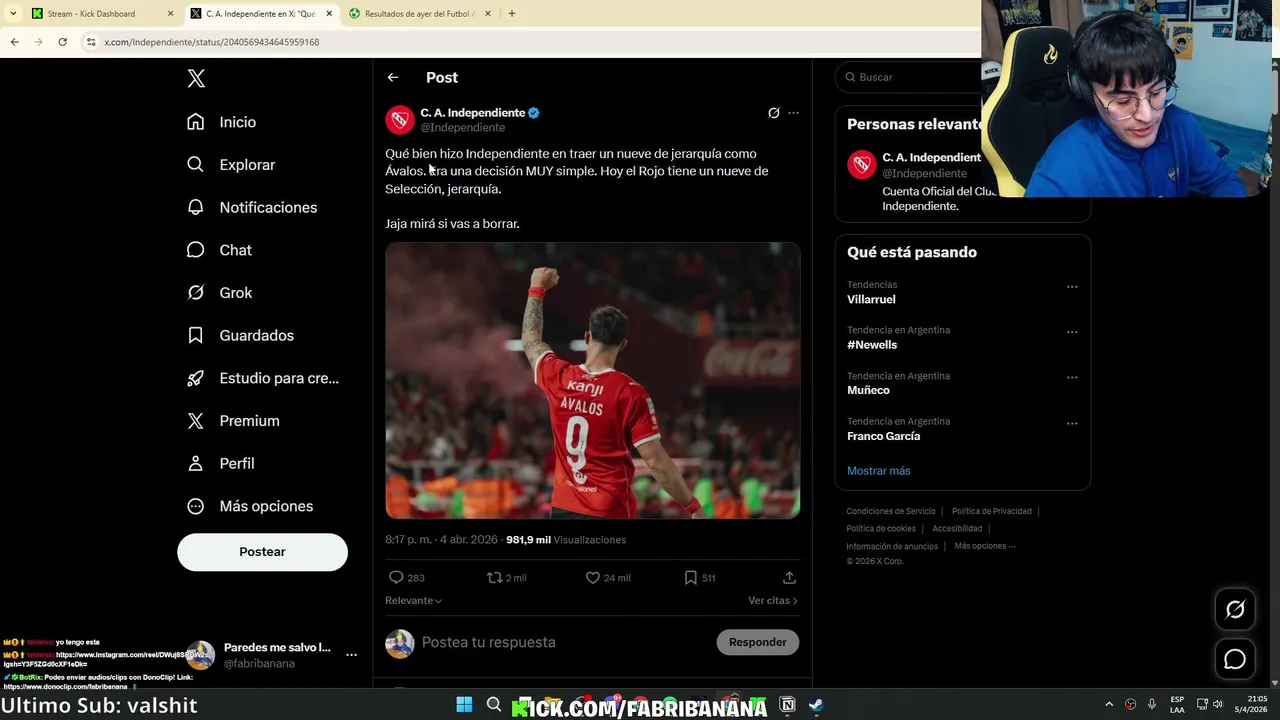Open the Franco García trend
This screenshot has height=720, width=1280.
pos(884,436)
